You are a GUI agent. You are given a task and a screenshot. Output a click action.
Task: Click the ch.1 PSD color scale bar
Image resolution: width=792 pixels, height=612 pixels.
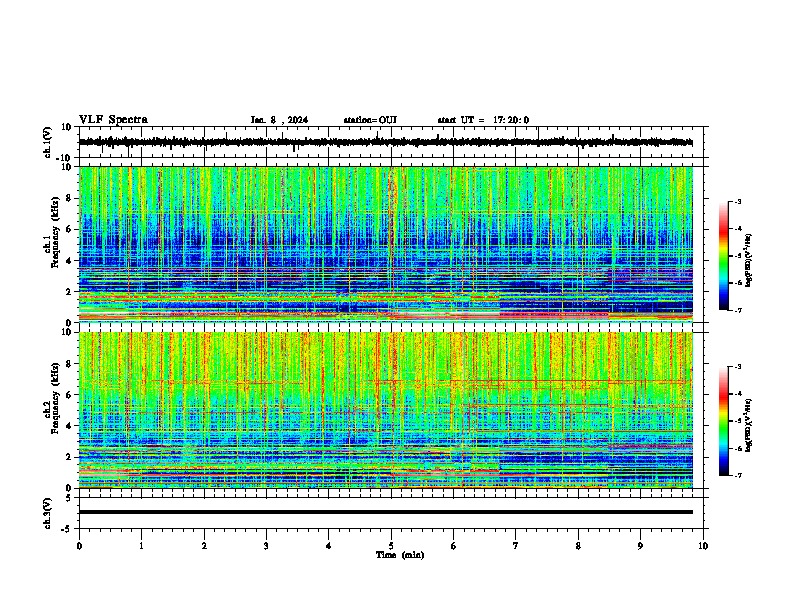(724, 256)
